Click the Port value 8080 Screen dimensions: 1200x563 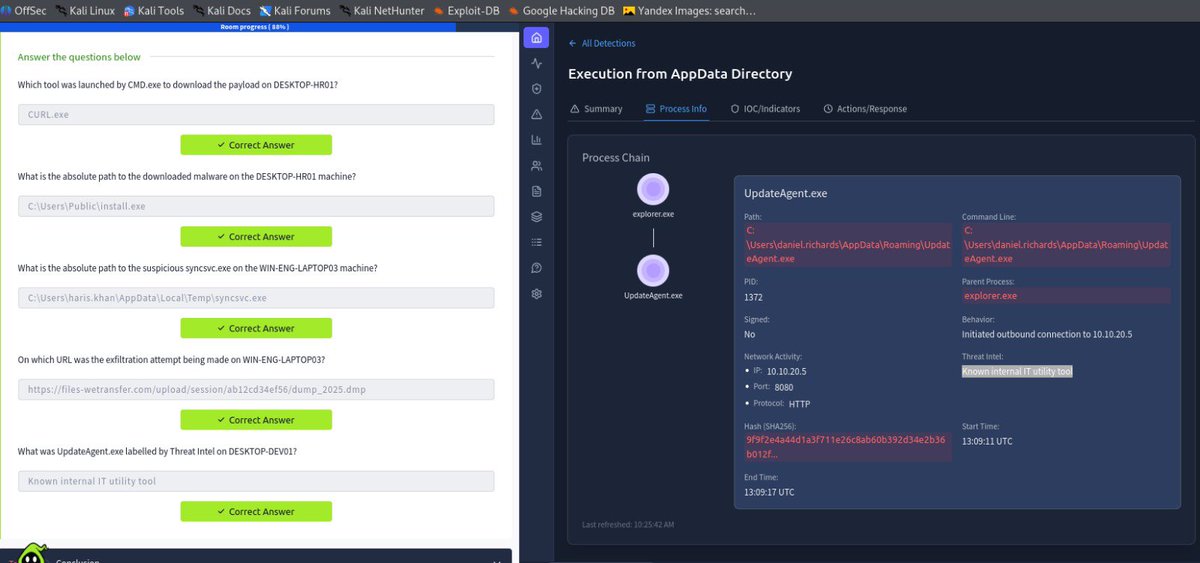click(784, 387)
